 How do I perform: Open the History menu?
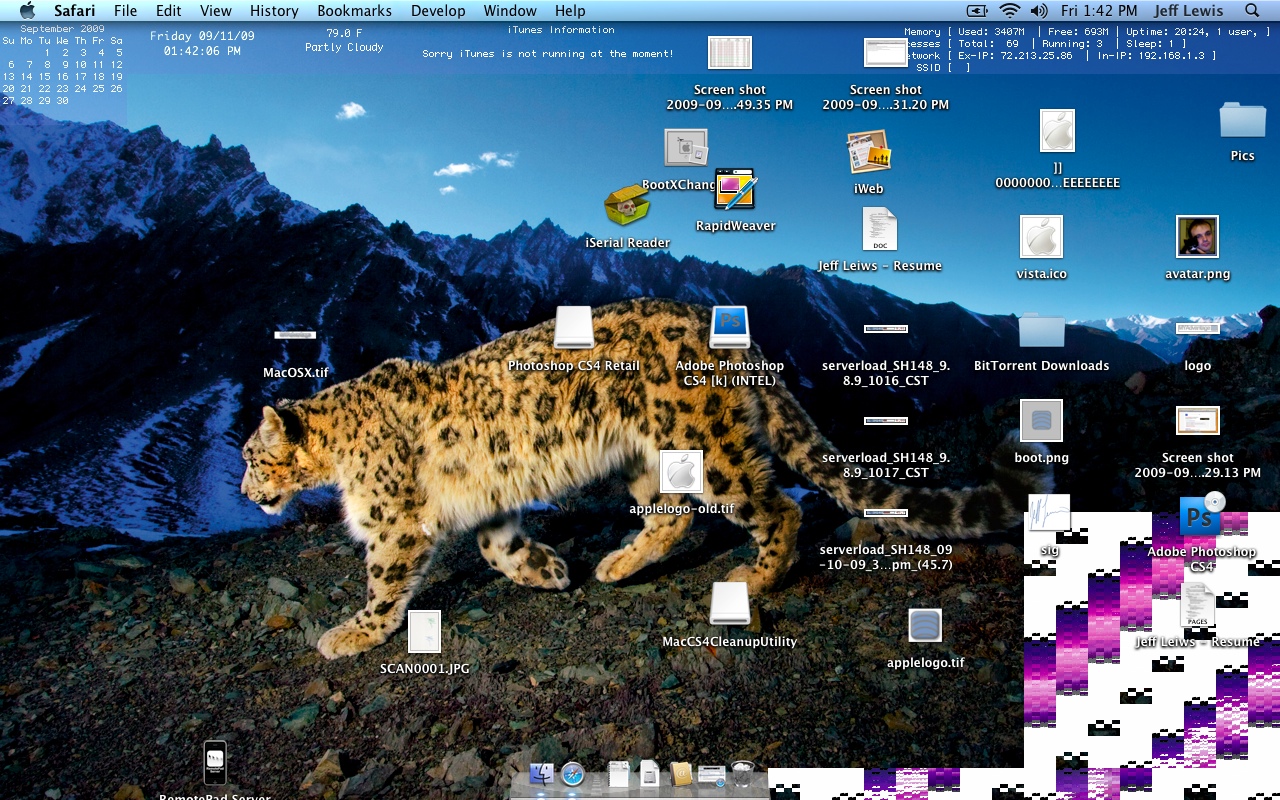click(274, 11)
